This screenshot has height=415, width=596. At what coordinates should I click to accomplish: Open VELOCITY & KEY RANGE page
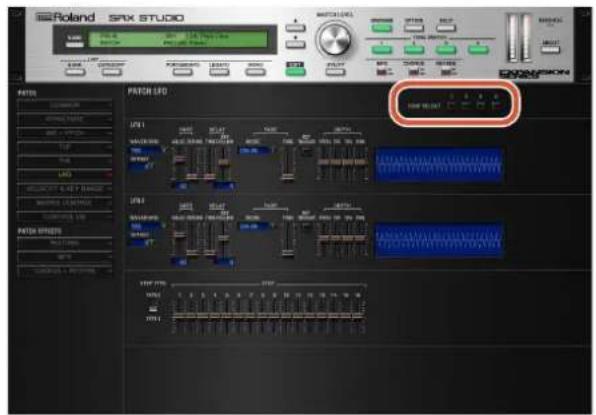point(65,189)
